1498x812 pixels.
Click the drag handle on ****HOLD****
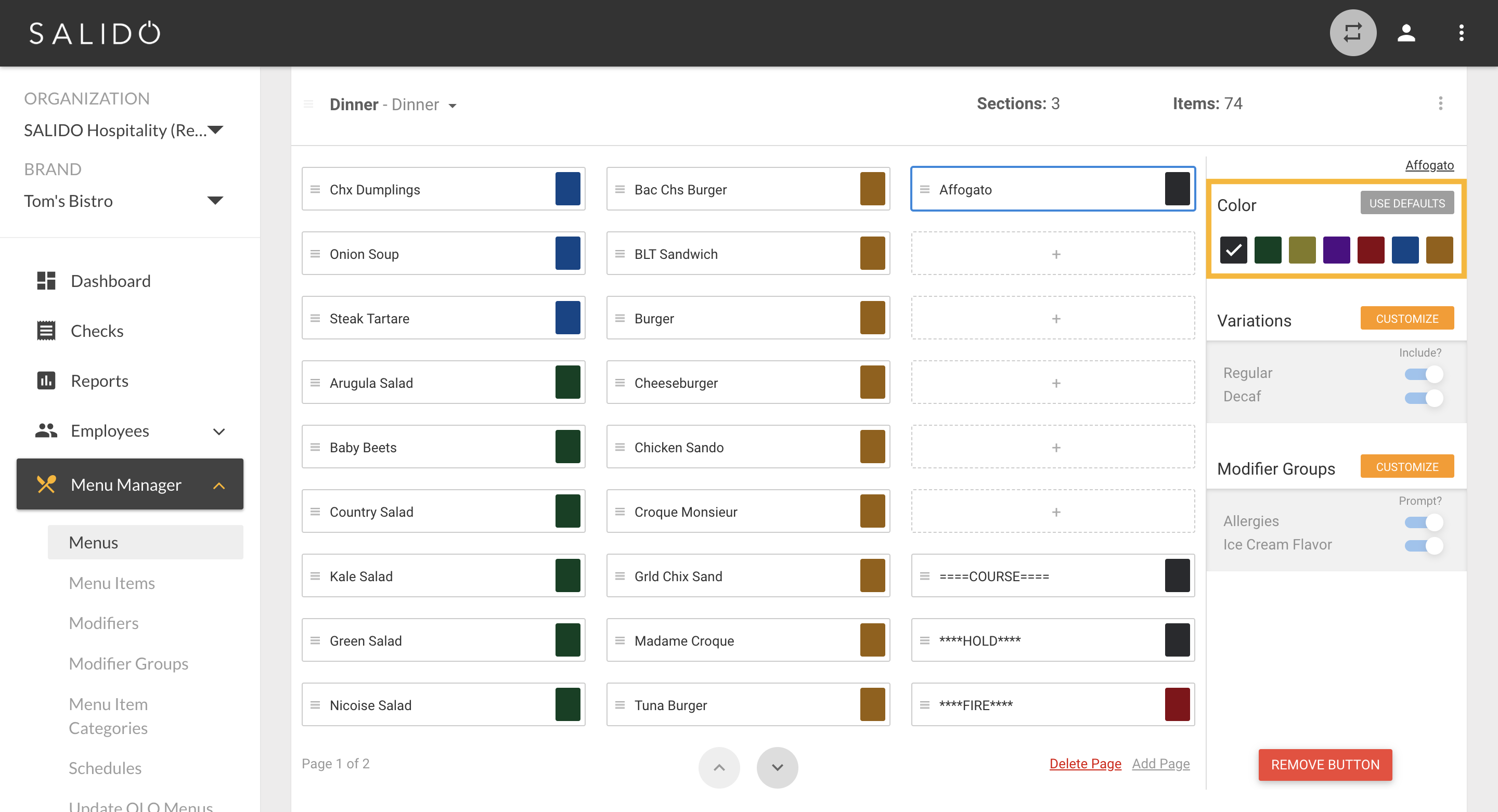click(x=925, y=640)
